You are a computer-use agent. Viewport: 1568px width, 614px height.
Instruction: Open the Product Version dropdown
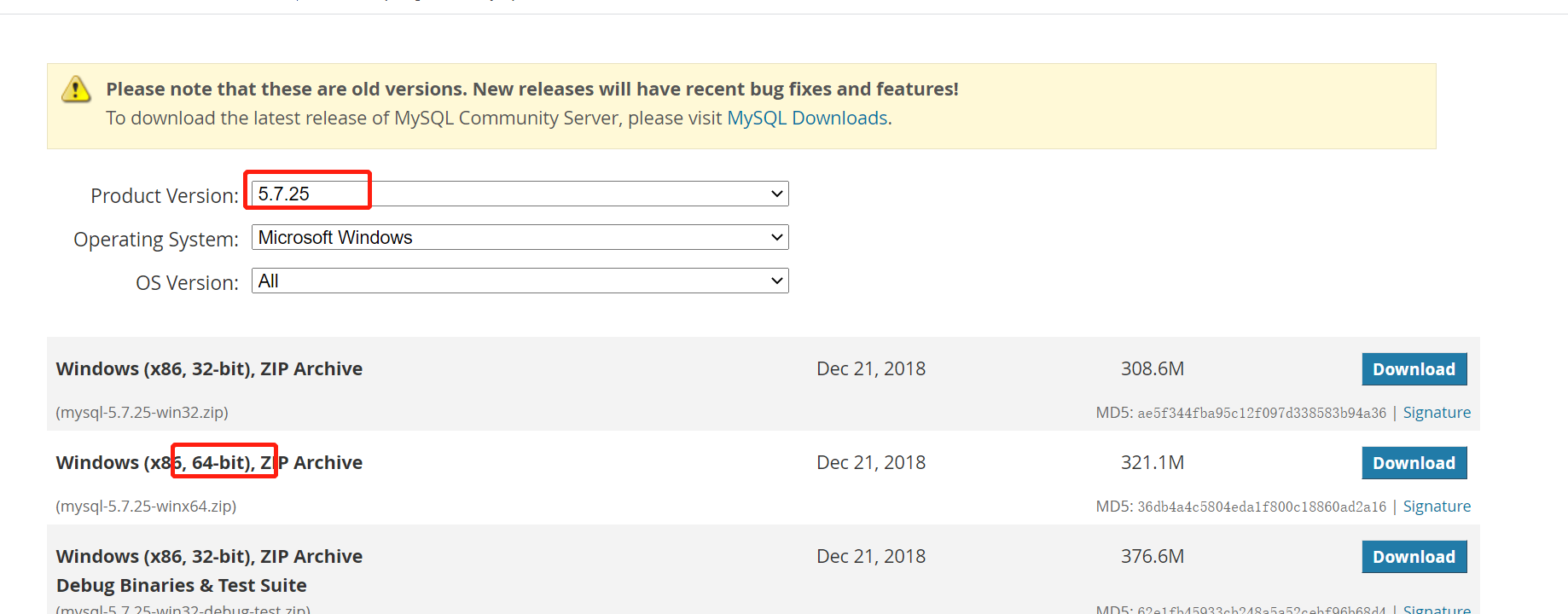pos(520,194)
